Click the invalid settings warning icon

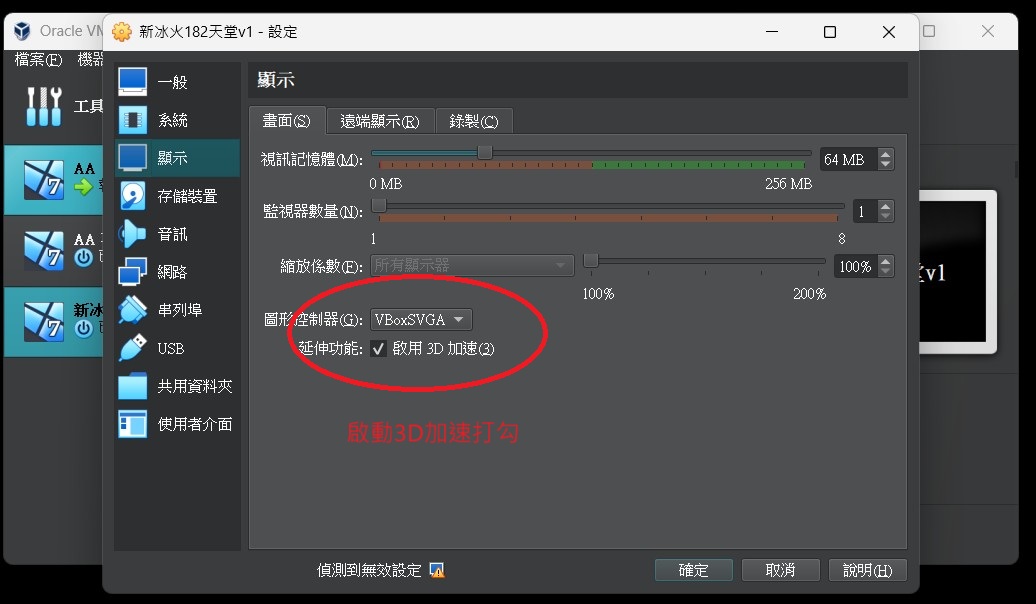point(436,570)
